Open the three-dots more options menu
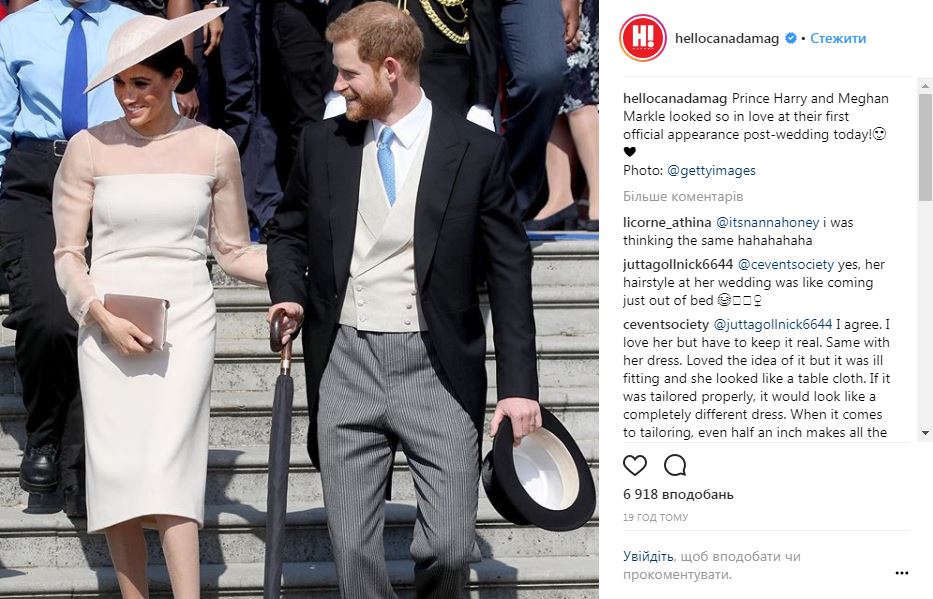The image size is (933, 599). [901, 573]
